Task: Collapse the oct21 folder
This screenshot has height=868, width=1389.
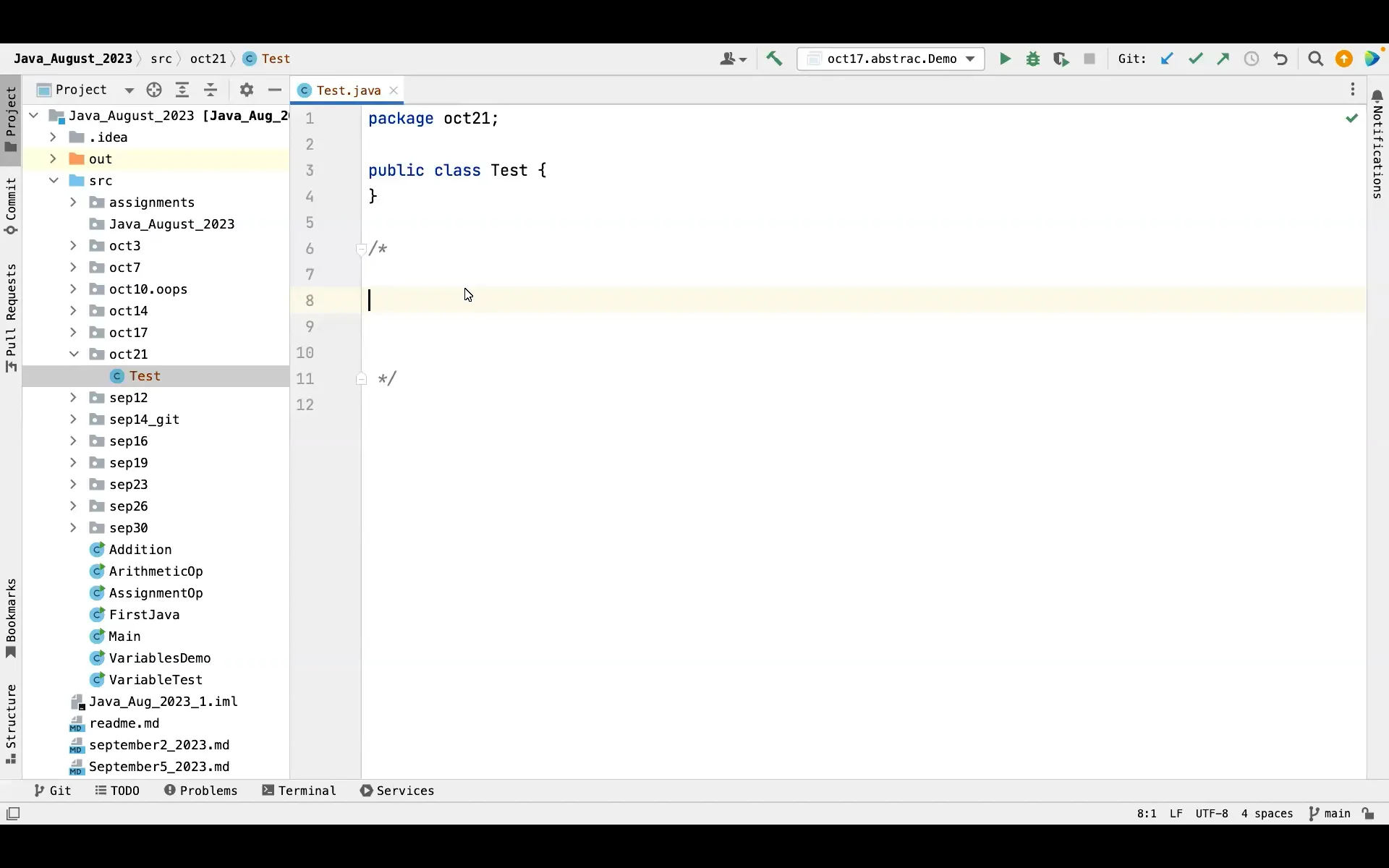Action: [73, 354]
